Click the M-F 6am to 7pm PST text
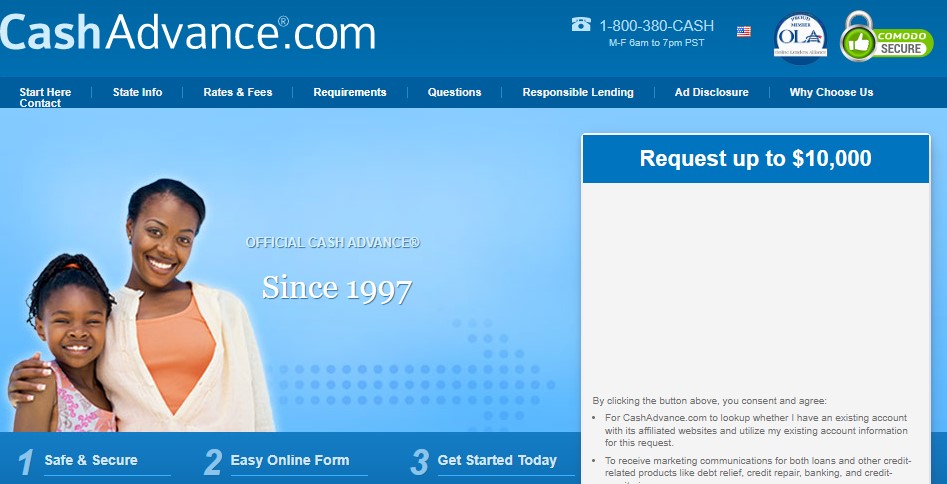 click(656, 43)
